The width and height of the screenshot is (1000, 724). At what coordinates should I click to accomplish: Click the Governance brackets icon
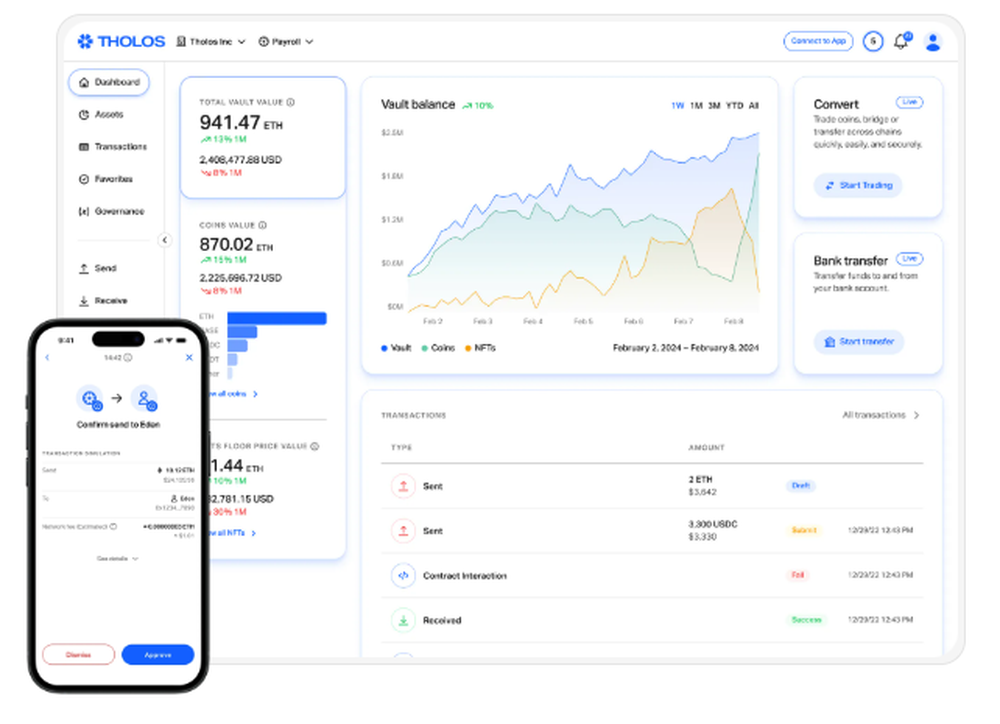(x=84, y=211)
